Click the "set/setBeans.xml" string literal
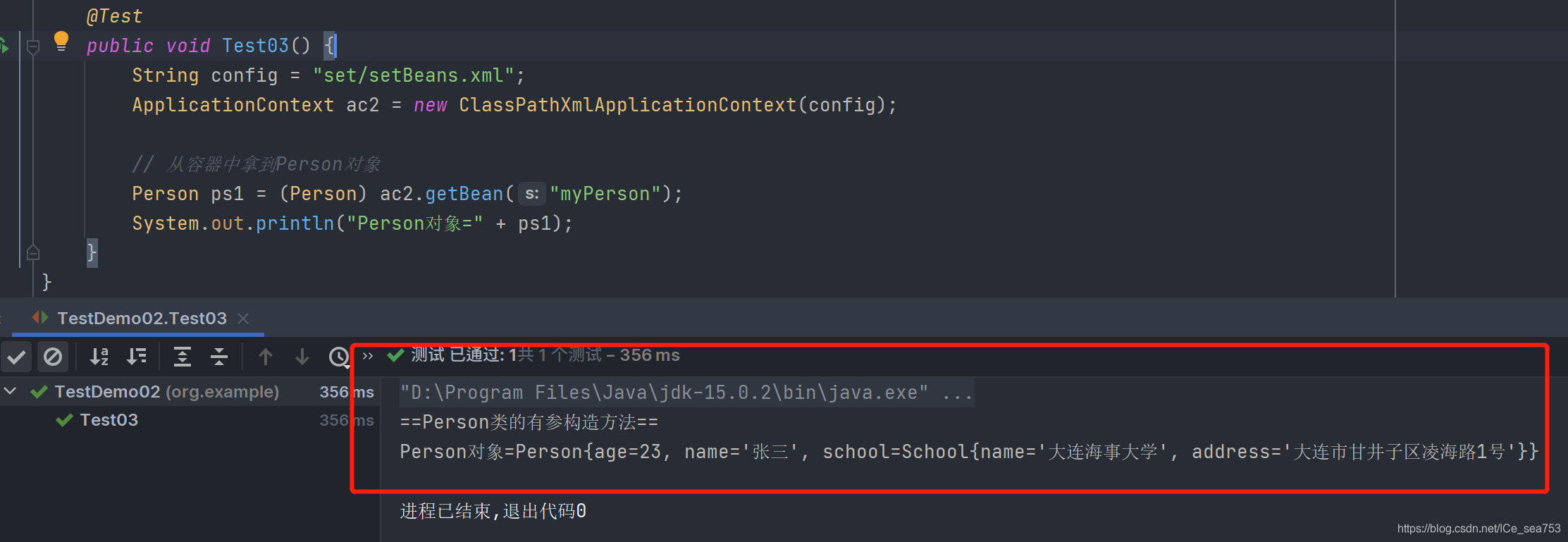 414,75
